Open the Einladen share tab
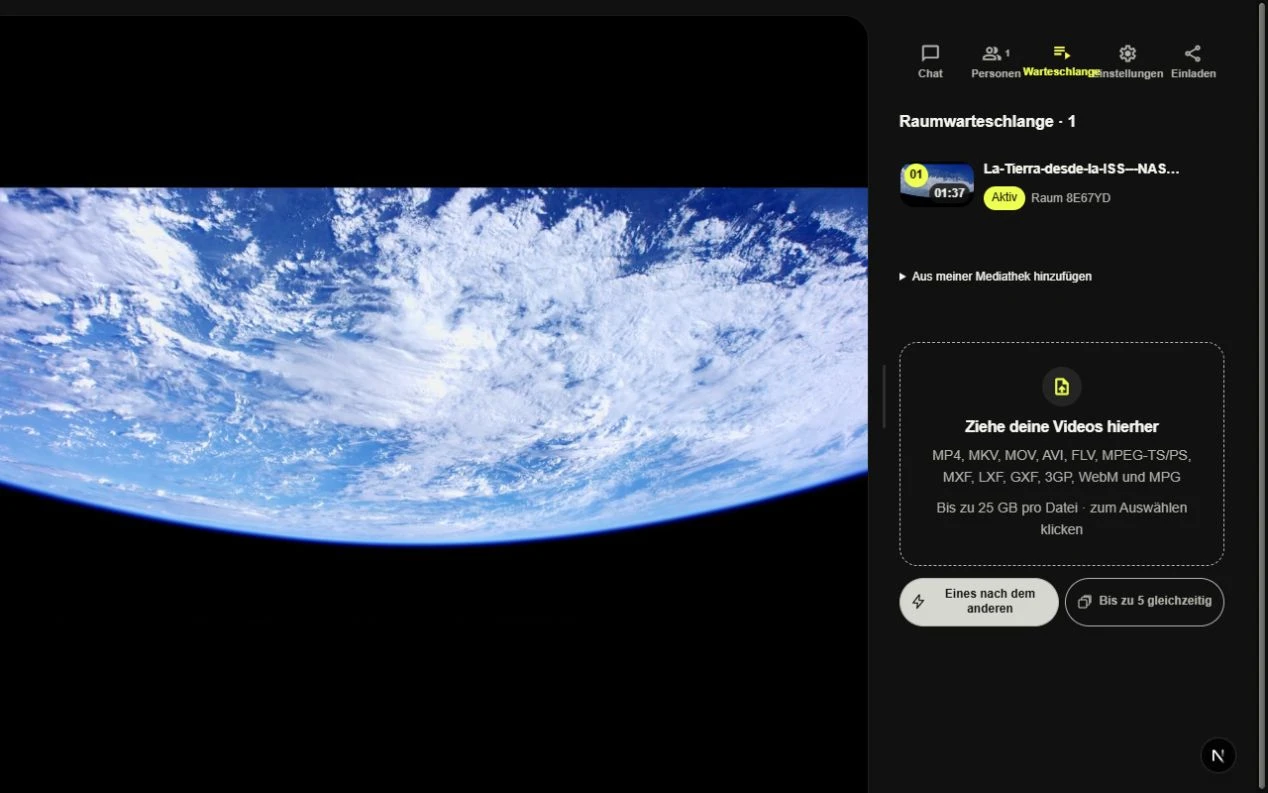 1193,61
